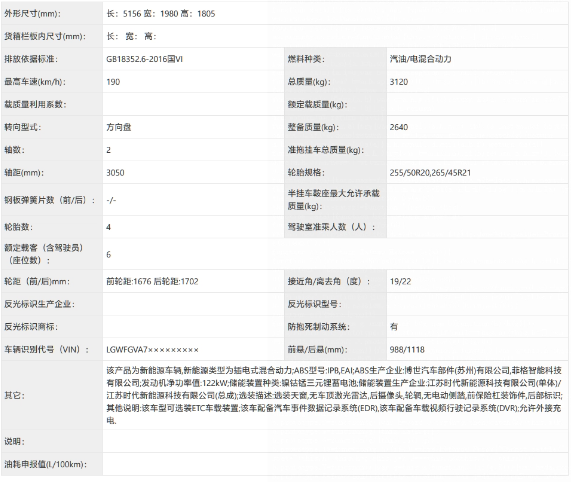Select the 额定载客(含驾驶员) label
571x482 pixels.
[44, 254]
